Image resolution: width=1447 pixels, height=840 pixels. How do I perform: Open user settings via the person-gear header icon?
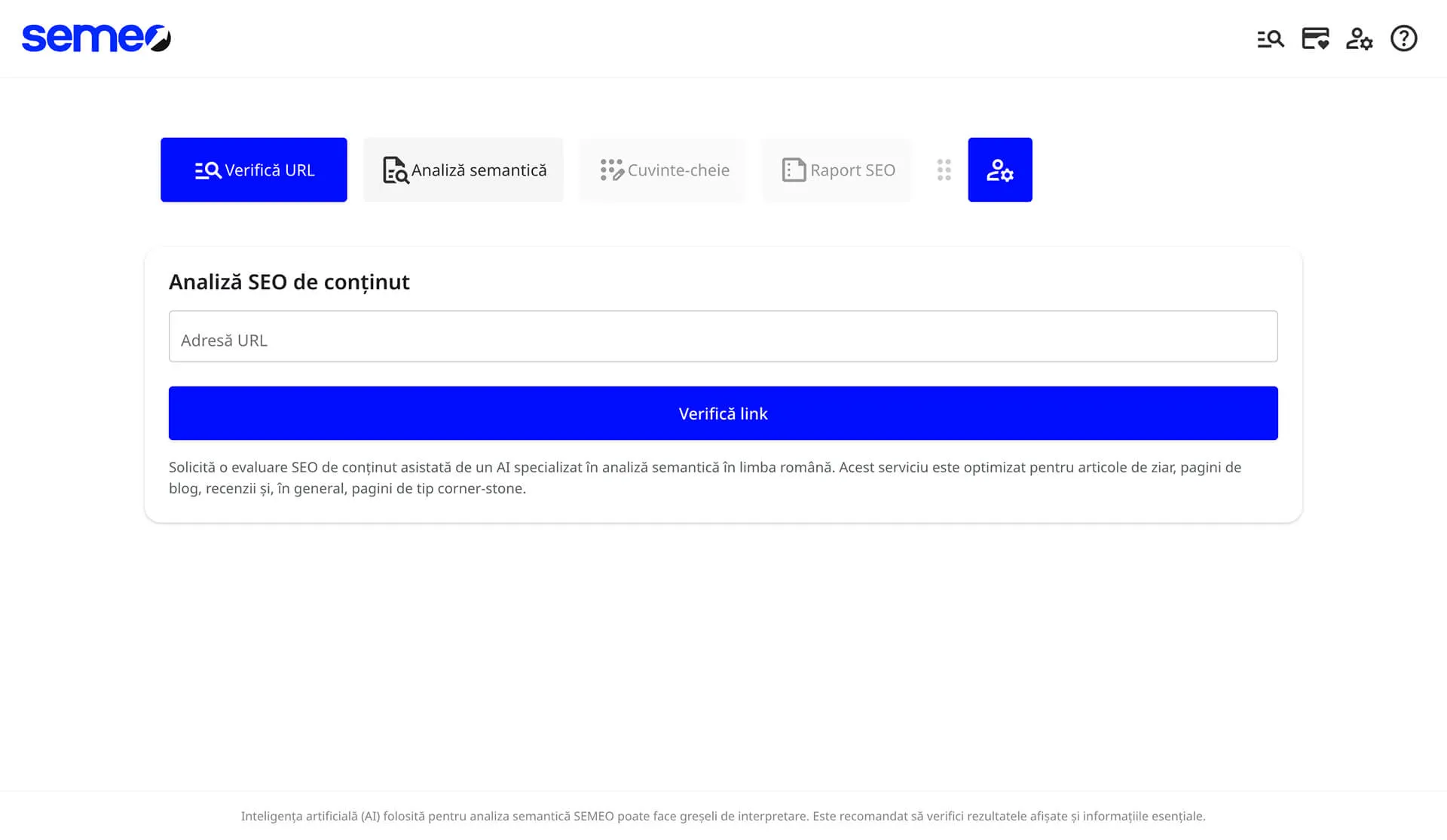(1360, 38)
